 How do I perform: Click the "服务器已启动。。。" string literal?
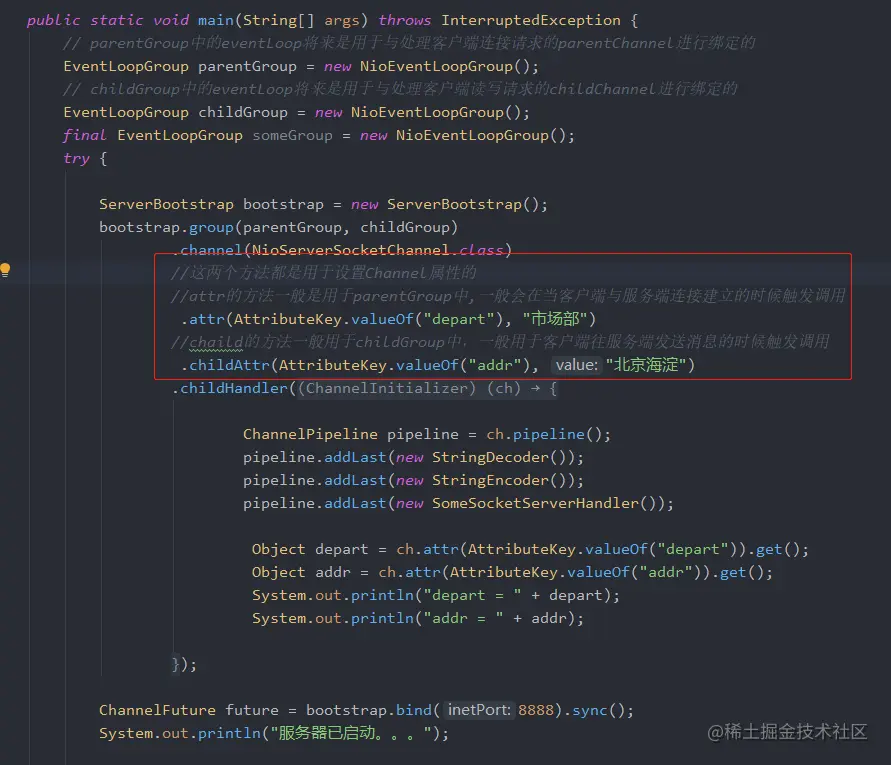tap(351, 733)
